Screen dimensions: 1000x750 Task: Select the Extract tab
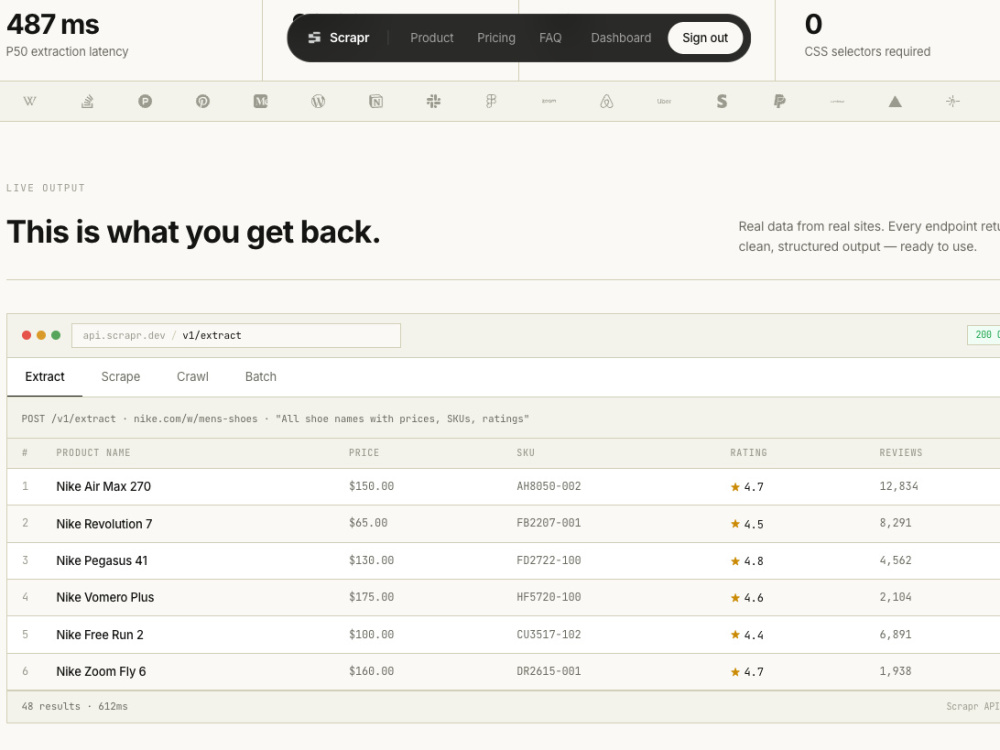(45, 377)
